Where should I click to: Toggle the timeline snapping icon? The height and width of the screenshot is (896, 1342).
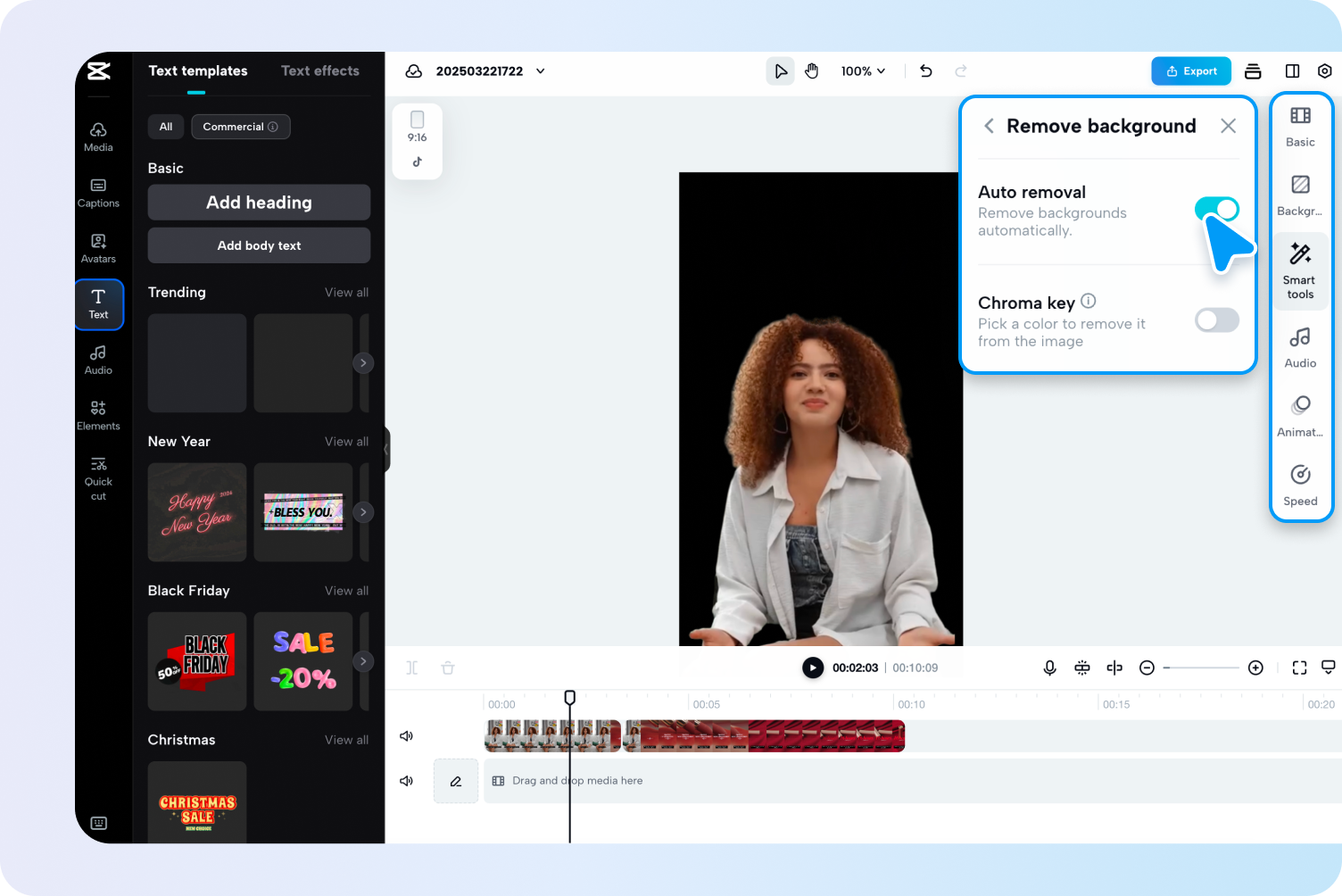pos(1082,668)
